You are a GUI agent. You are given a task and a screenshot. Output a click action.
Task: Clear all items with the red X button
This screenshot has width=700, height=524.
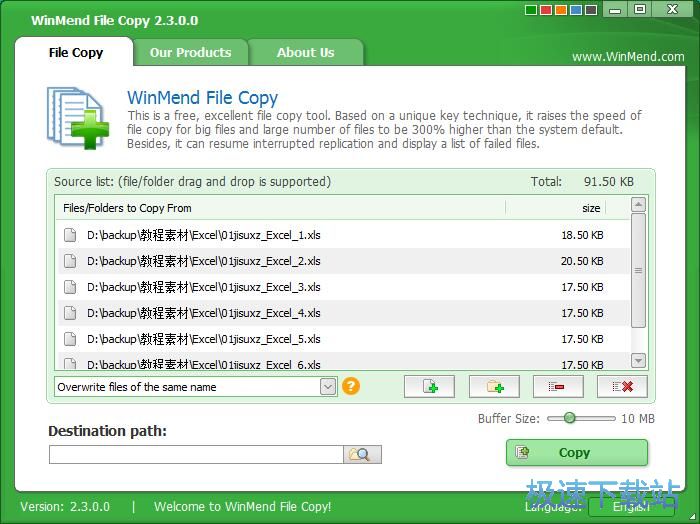622,387
